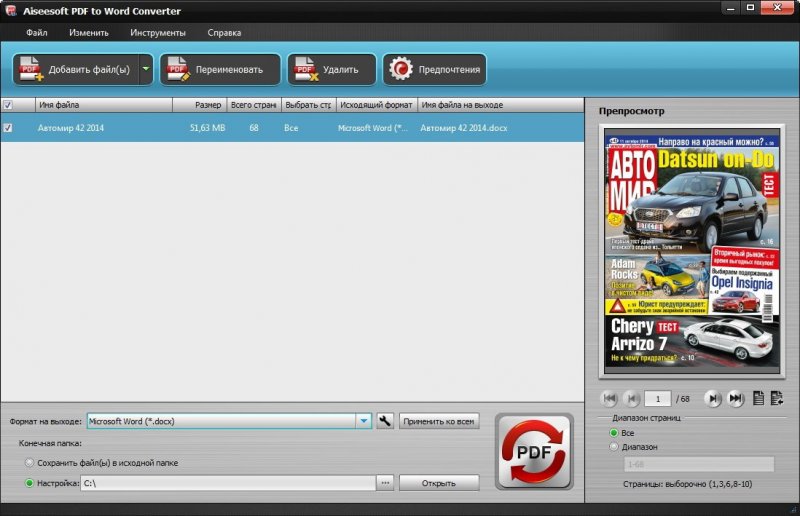800x516 pixels.
Task: Click the 1-68 page range field
Action: [x=698, y=464]
